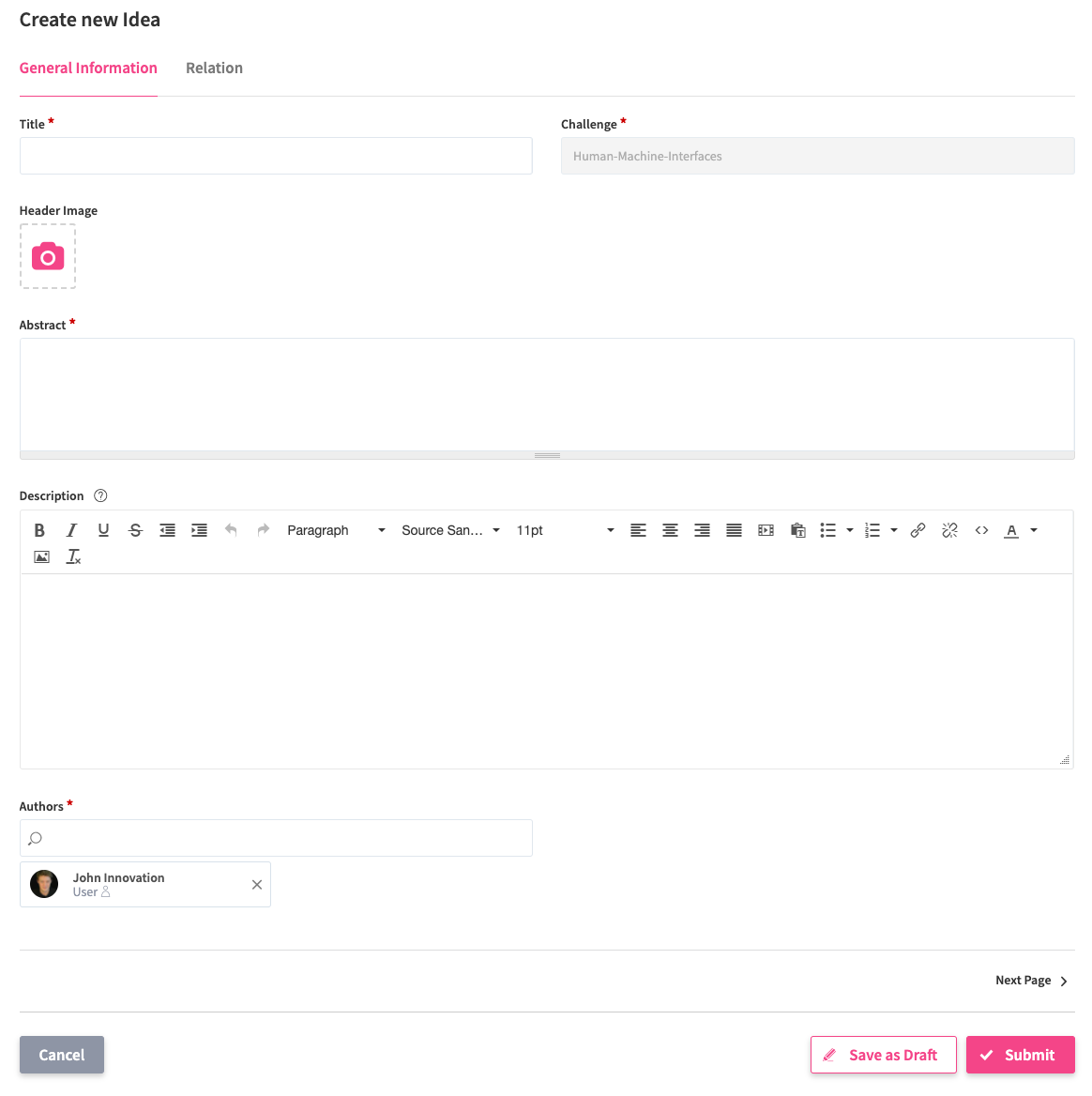
Task: Open the 11pt font size dropdown
Action: [565, 530]
